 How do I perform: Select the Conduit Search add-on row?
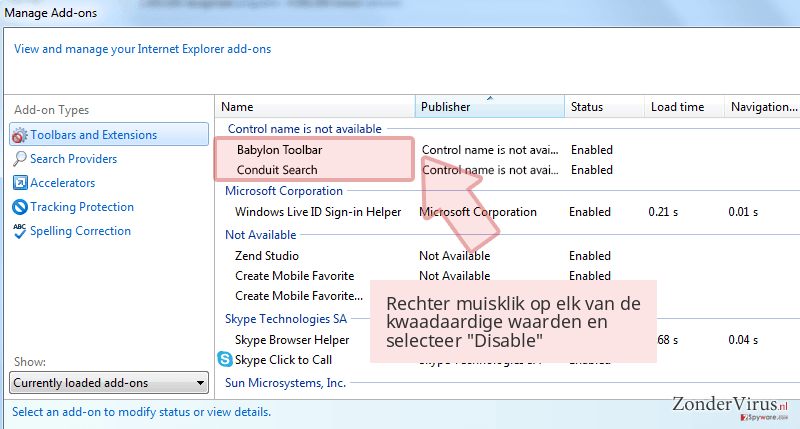tap(277, 170)
